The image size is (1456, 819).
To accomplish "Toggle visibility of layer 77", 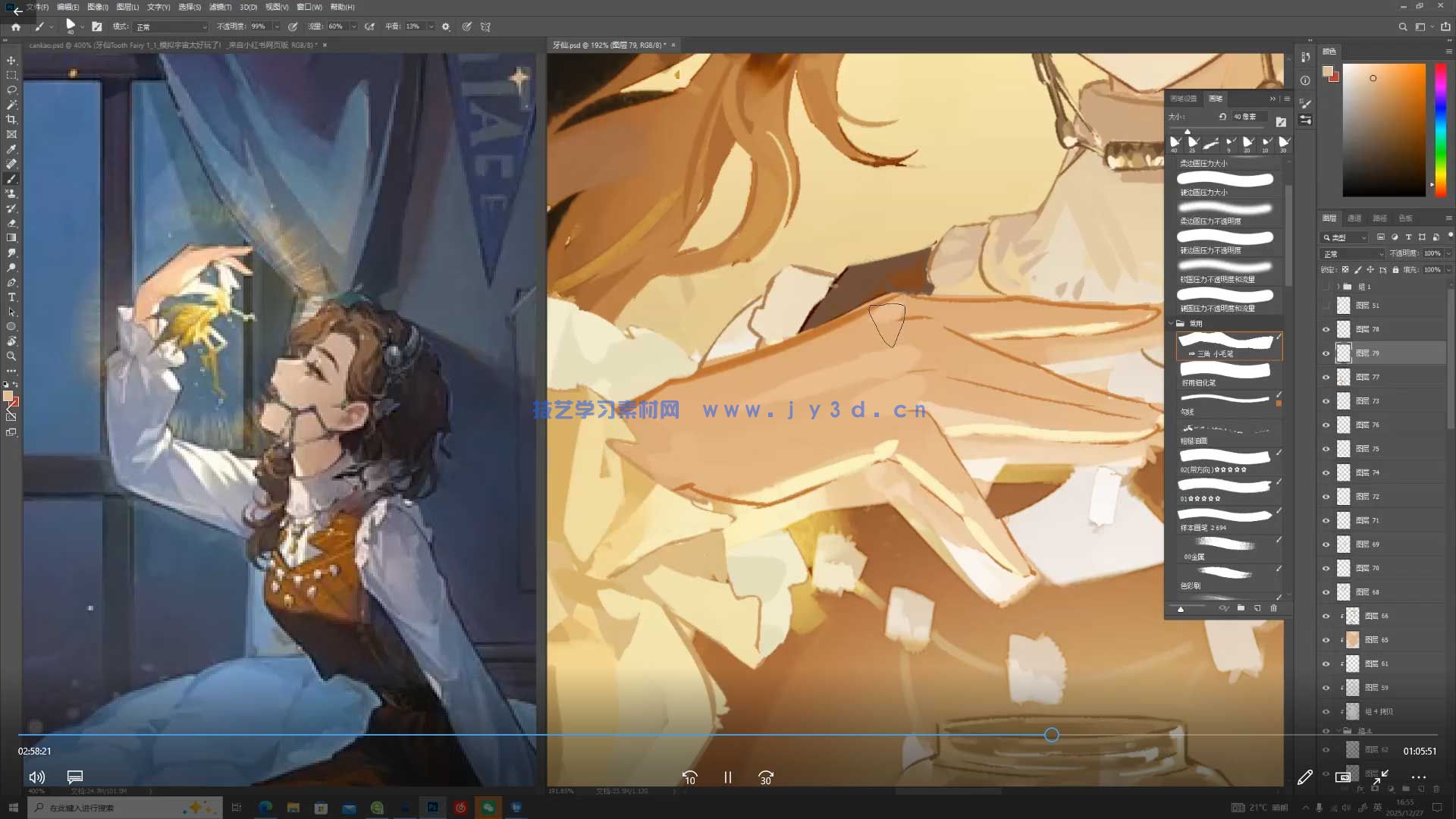I will click(1326, 377).
